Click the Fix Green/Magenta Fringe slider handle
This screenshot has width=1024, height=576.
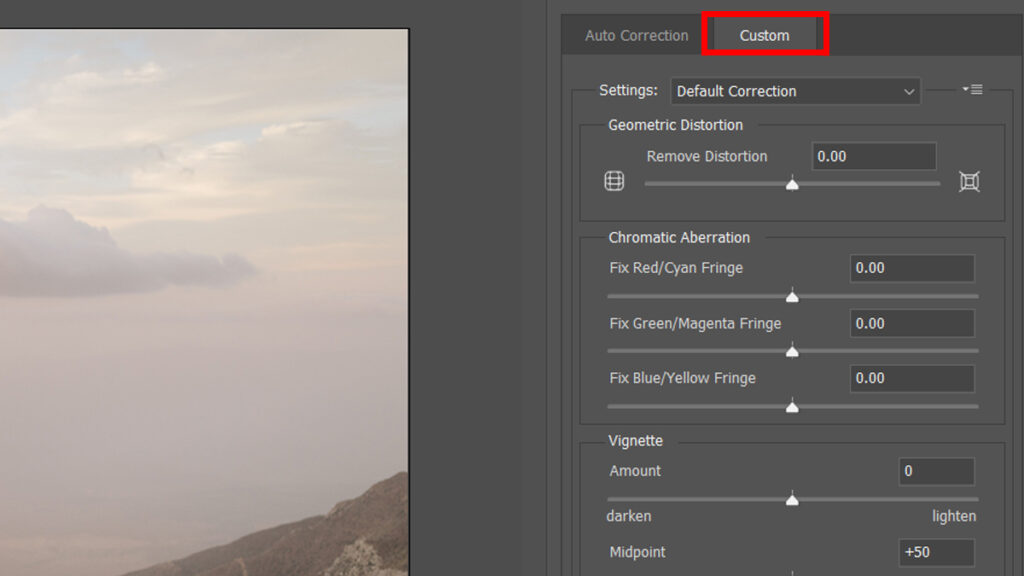pyautogui.click(x=792, y=352)
